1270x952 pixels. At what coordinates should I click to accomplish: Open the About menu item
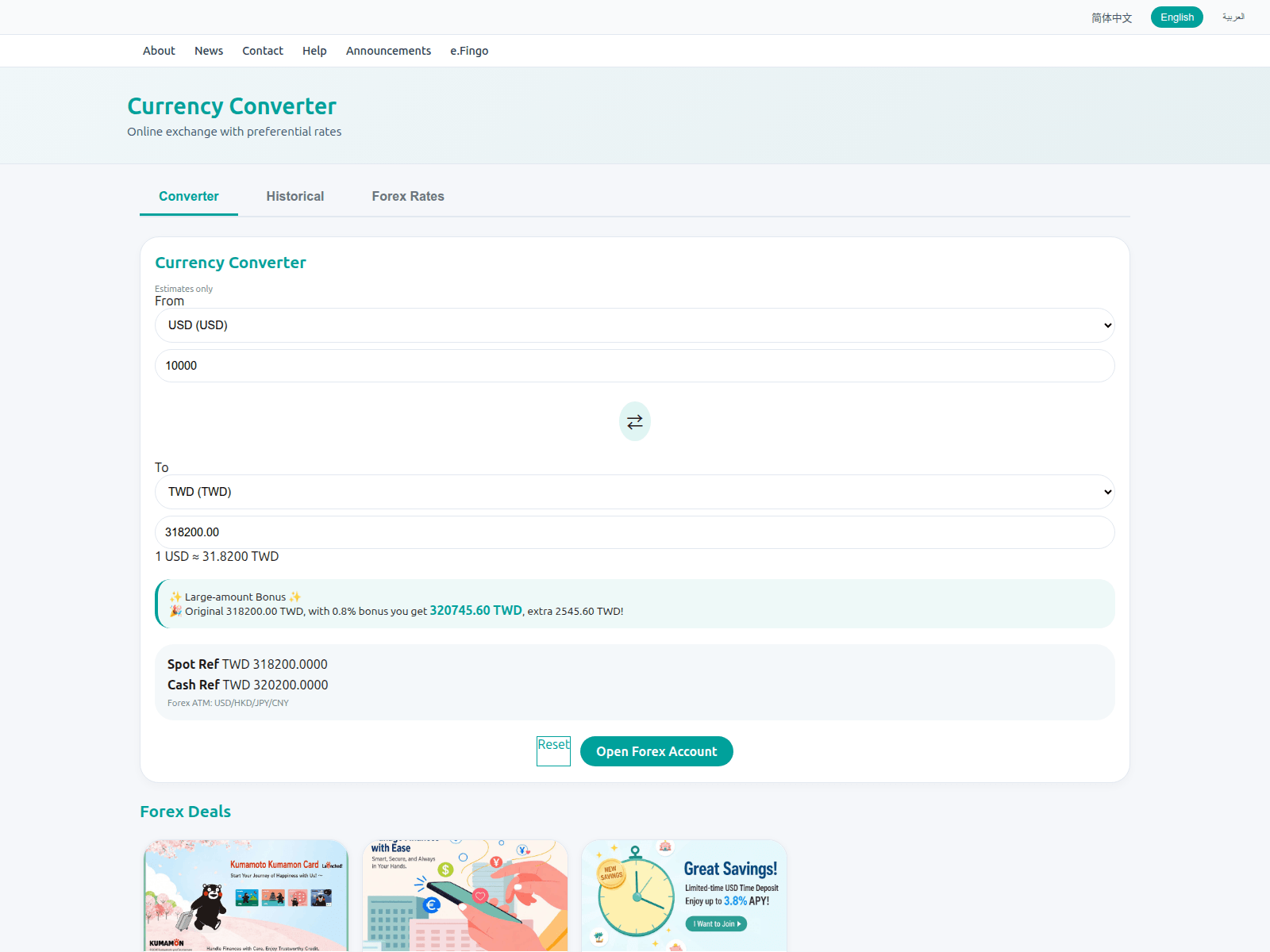click(159, 51)
